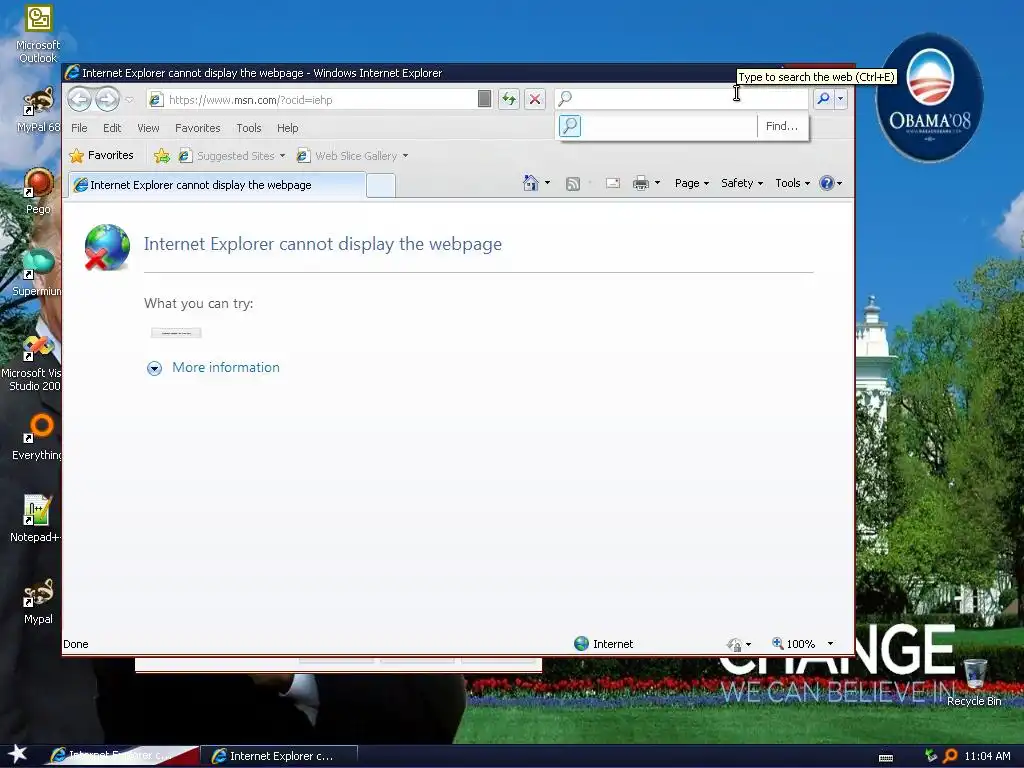Open the Page command menu

[692, 183]
